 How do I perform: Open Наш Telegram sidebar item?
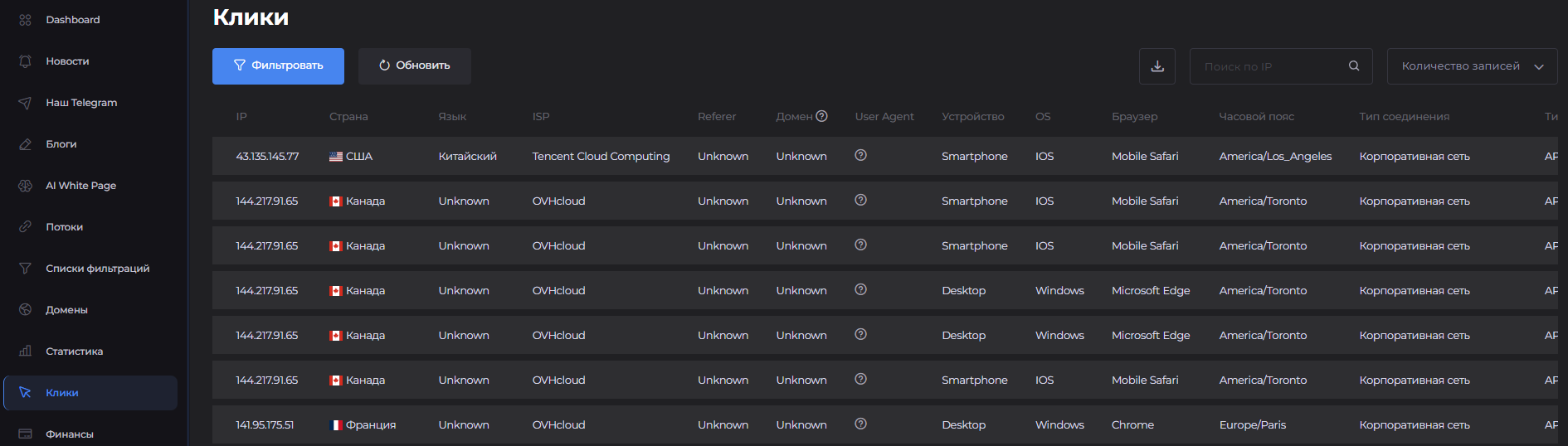pyautogui.click(x=80, y=103)
